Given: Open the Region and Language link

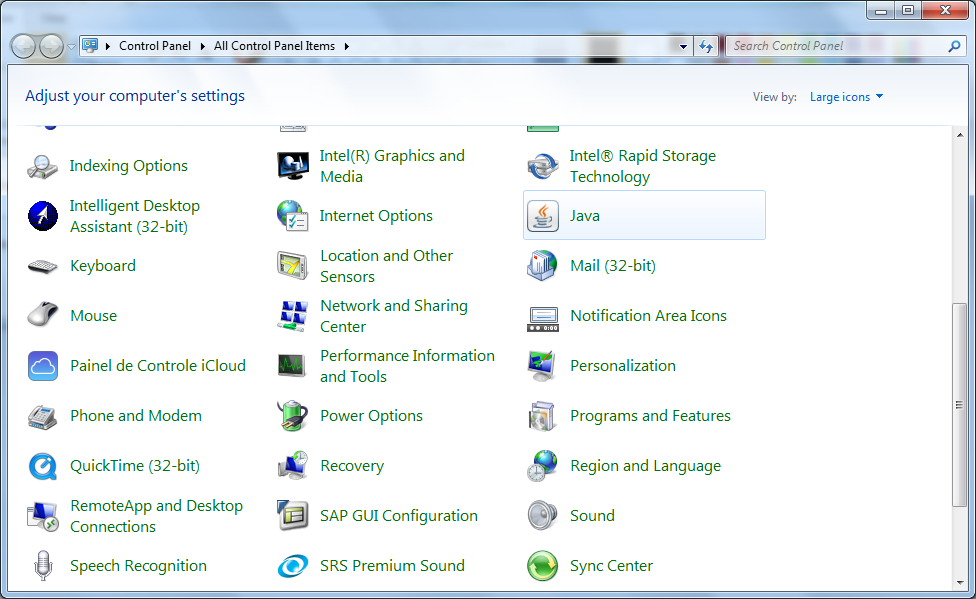Looking at the screenshot, I should point(645,466).
